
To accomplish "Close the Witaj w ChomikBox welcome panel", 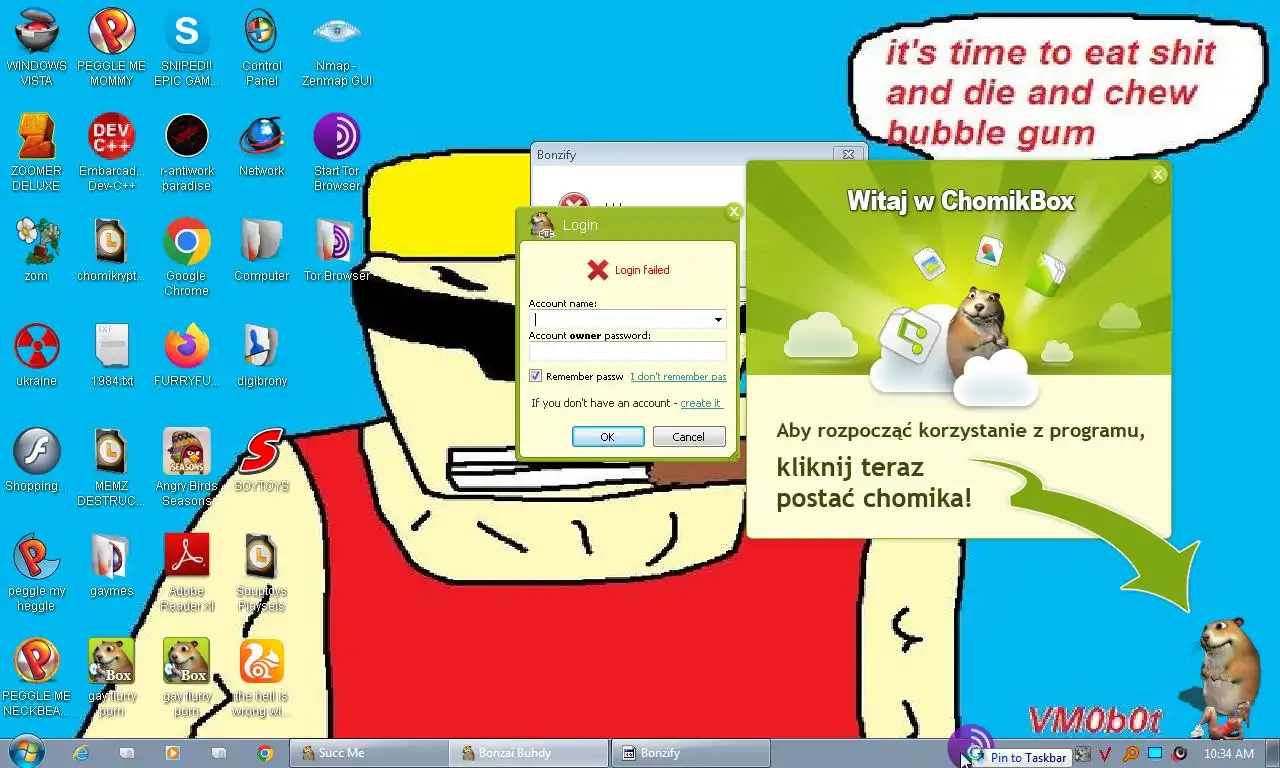I will [x=1158, y=174].
